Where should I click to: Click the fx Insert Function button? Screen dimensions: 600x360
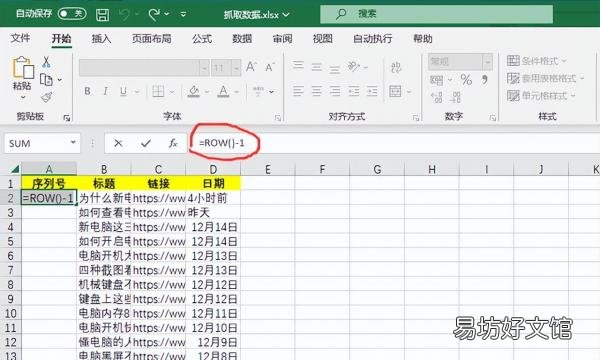(173, 143)
